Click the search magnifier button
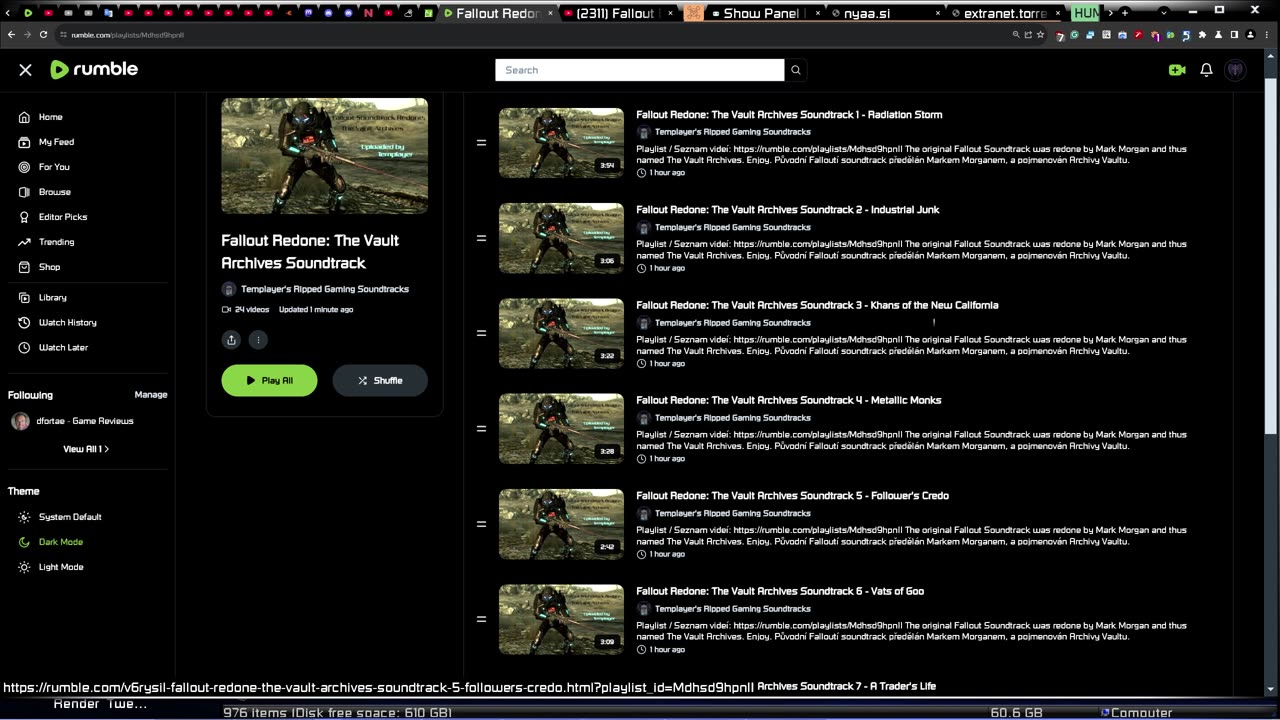The width and height of the screenshot is (1280, 720). (796, 70)
